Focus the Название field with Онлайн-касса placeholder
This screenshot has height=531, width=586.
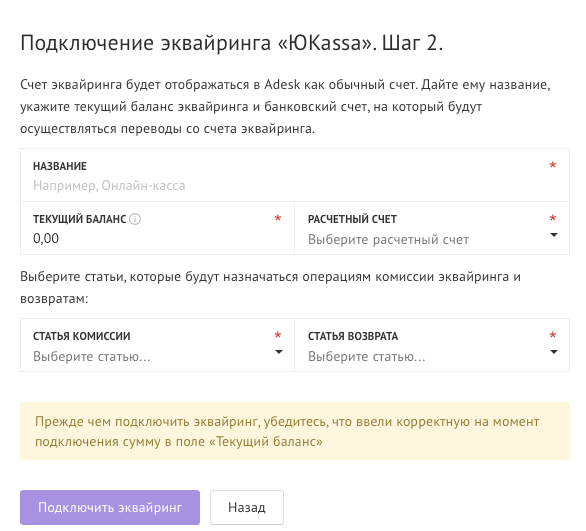[295, 175]
